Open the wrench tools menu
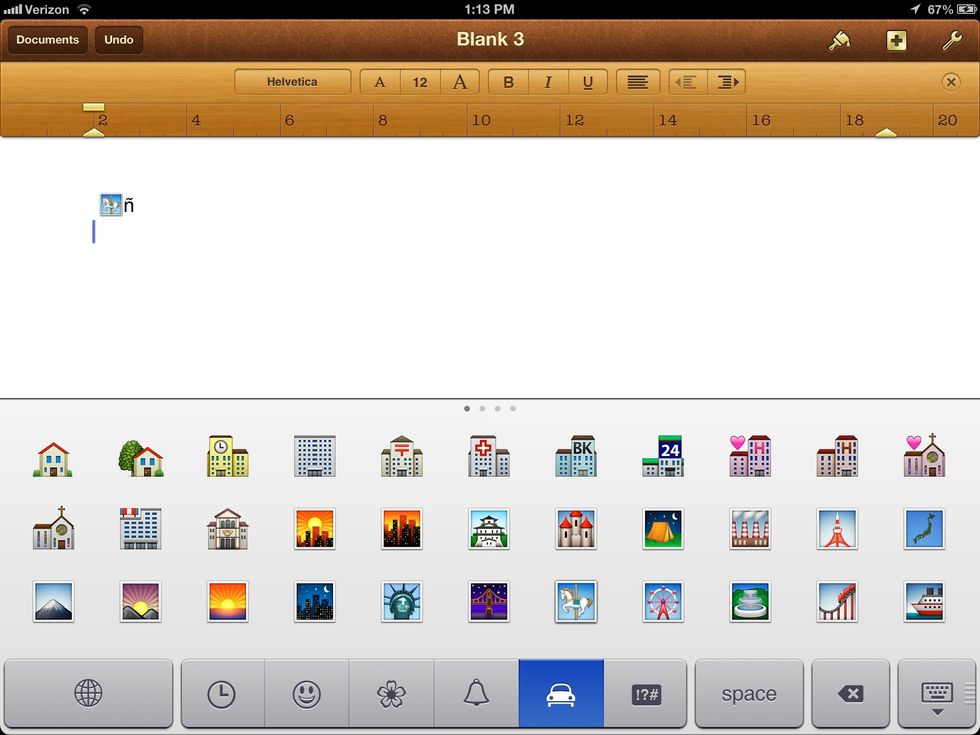Screen dimensions: 980x735 (952, 41)
